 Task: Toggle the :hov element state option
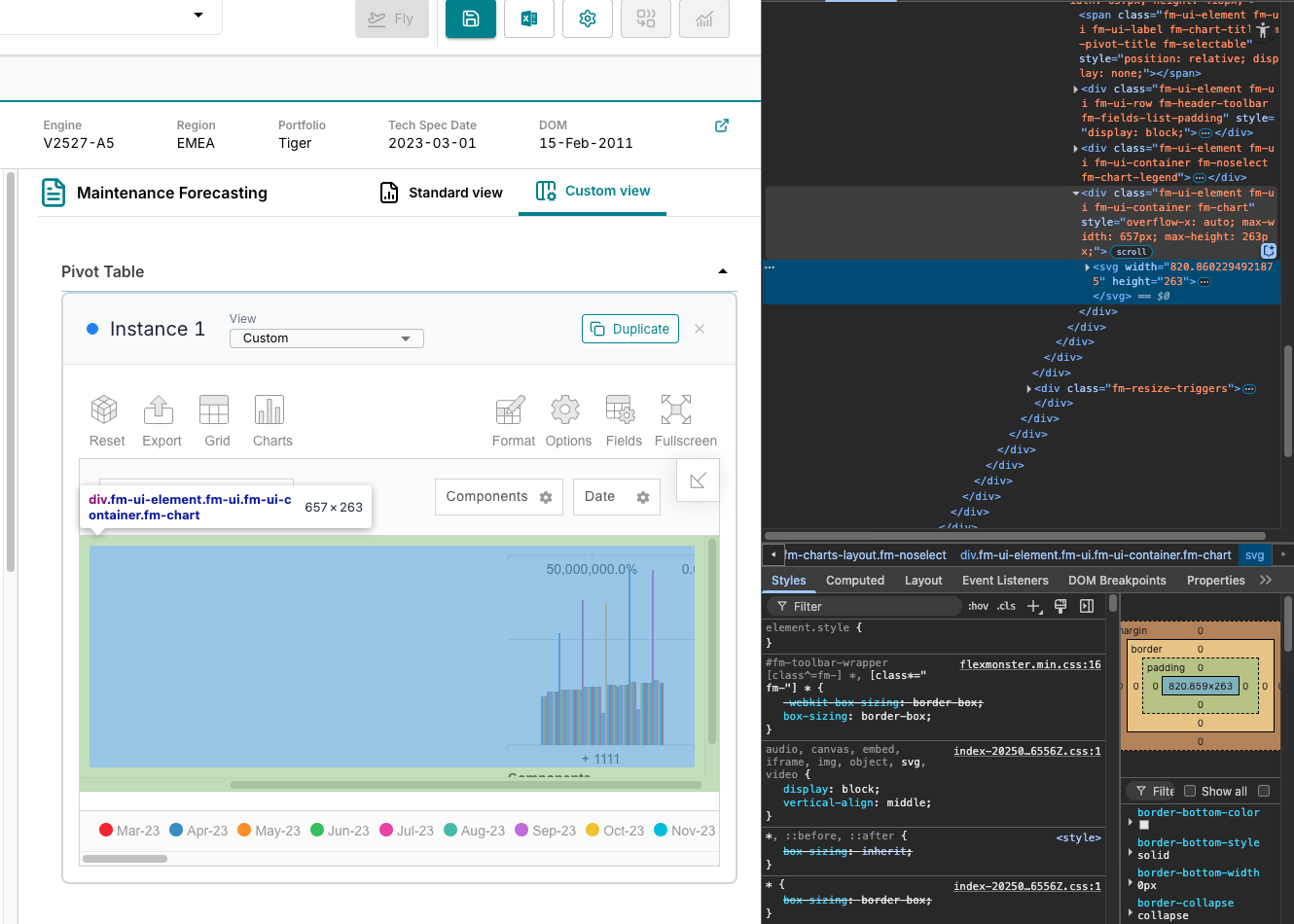[978, 606]
